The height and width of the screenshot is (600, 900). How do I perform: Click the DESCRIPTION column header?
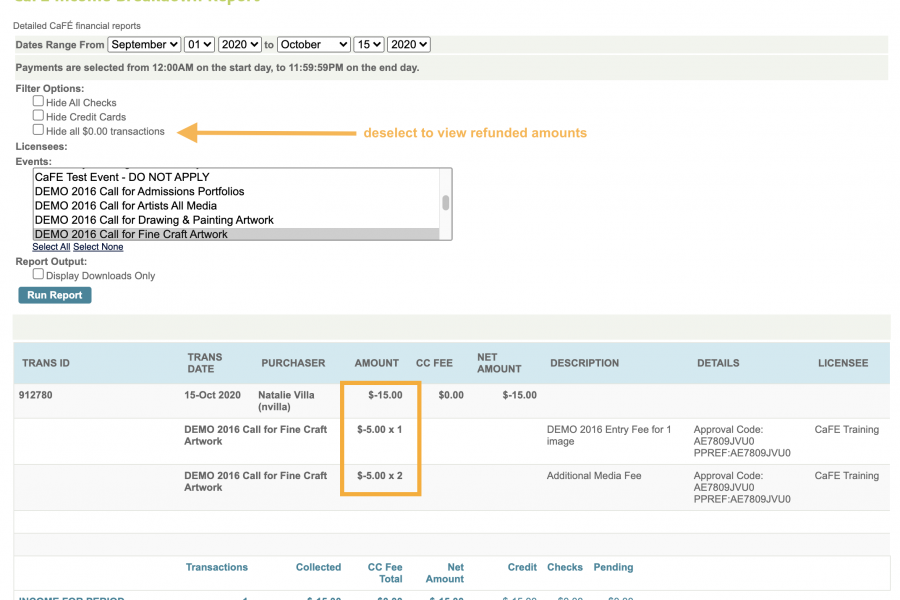584,363
